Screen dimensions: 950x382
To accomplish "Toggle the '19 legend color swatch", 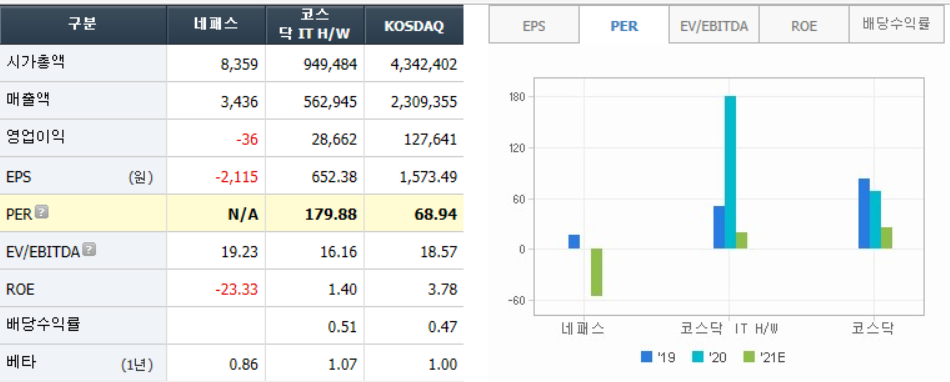I will point(646,357).
